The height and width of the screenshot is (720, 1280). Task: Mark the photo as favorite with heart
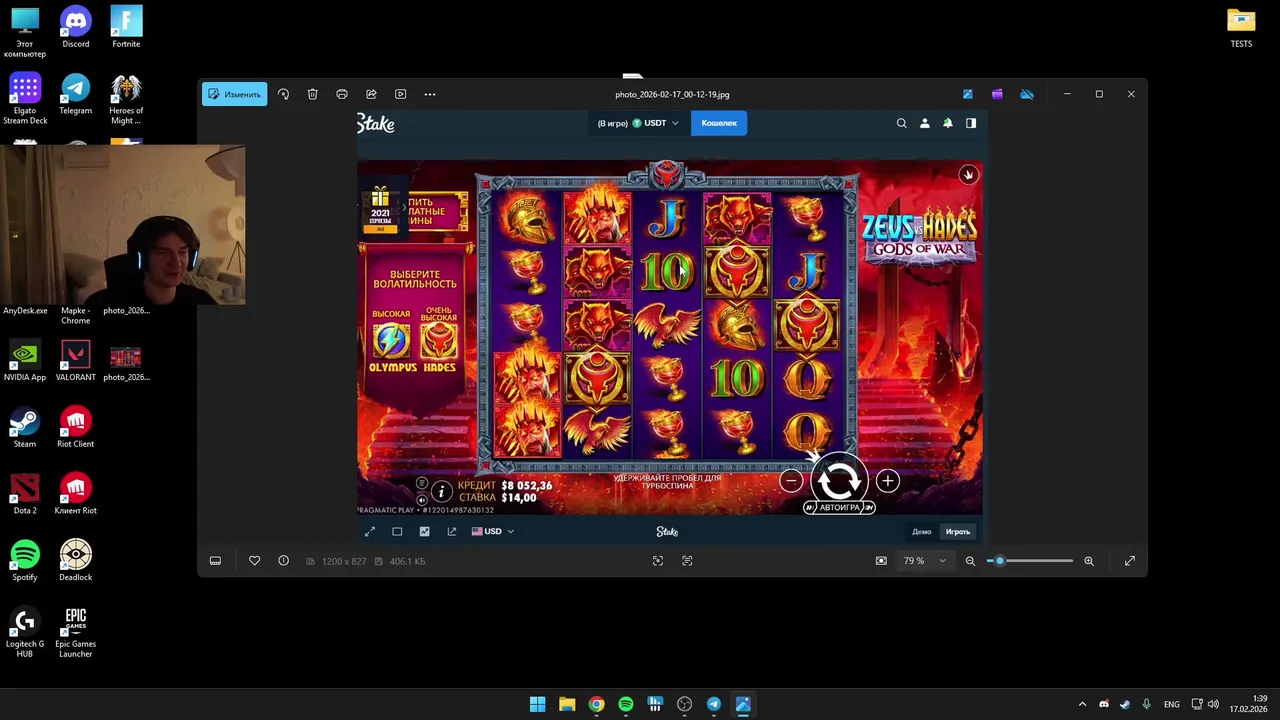254,561
